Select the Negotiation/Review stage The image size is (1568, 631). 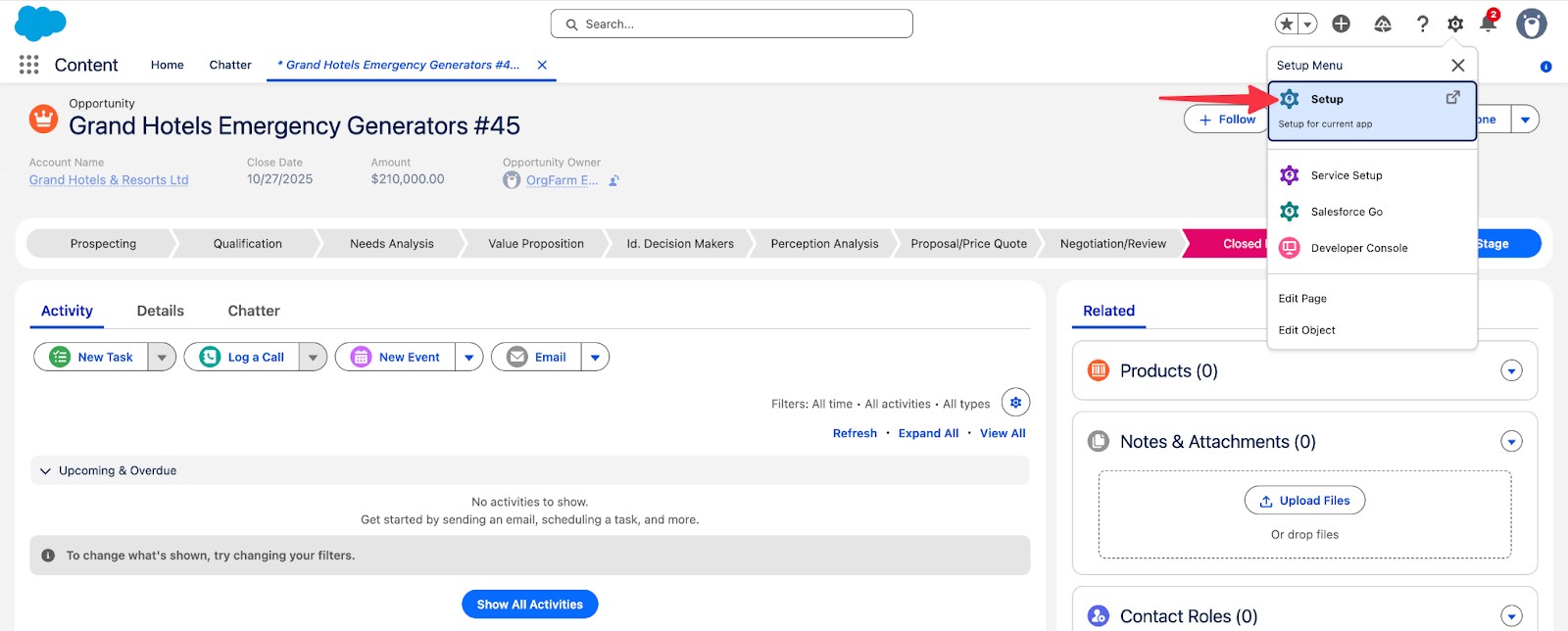pyautogui.click(x=1113, y=244)
